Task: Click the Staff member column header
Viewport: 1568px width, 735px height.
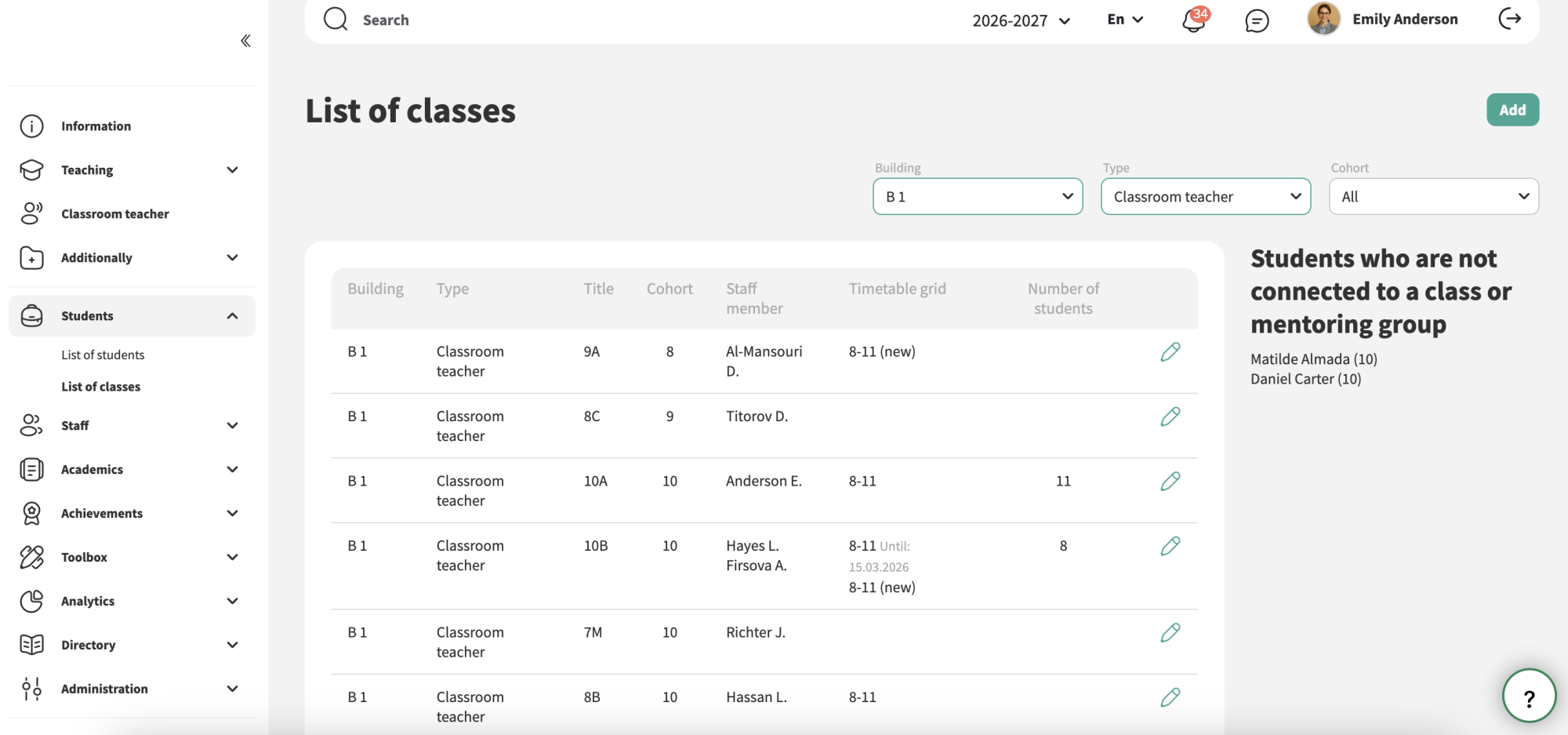Action: [x=754, y=299]
